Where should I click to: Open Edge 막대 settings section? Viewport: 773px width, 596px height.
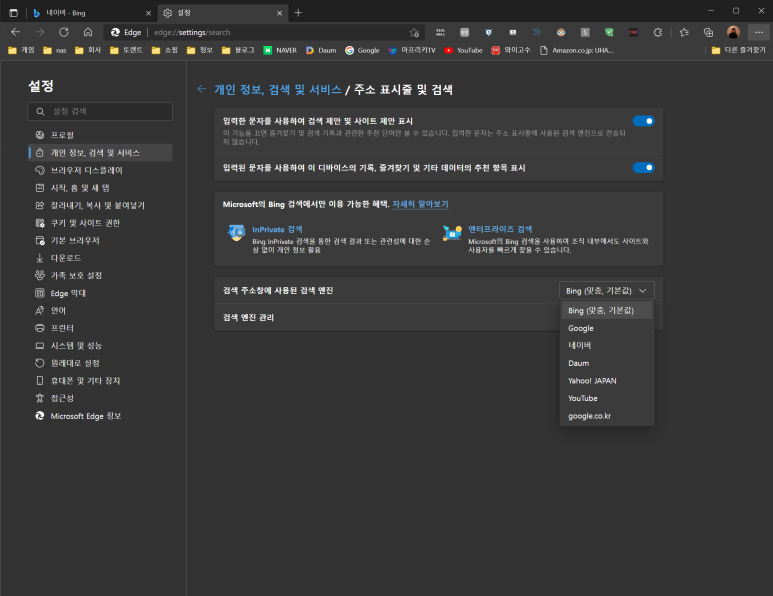(100, 293)
